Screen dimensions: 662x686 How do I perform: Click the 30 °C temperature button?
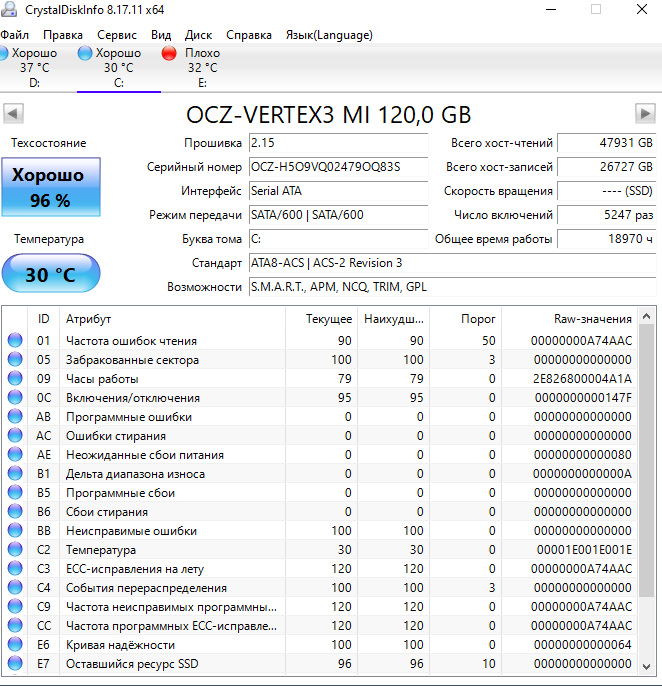[51, 273]
